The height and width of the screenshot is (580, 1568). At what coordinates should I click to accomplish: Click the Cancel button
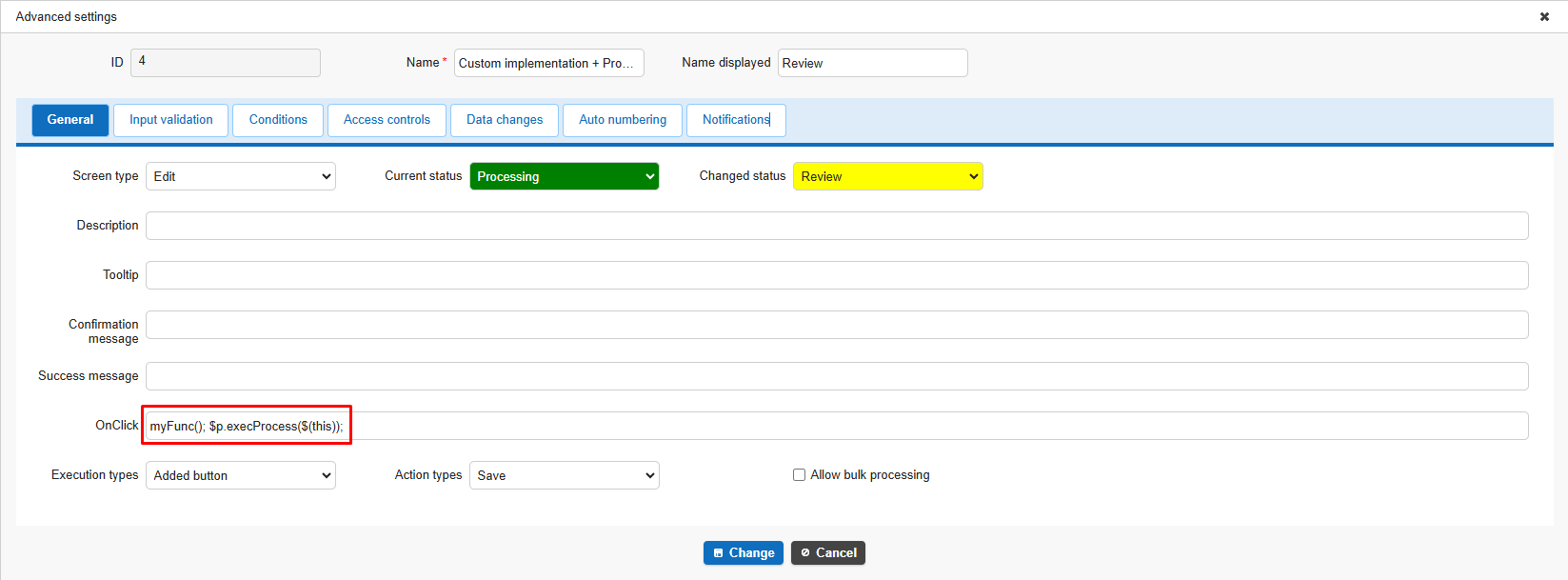coord(828,552)
